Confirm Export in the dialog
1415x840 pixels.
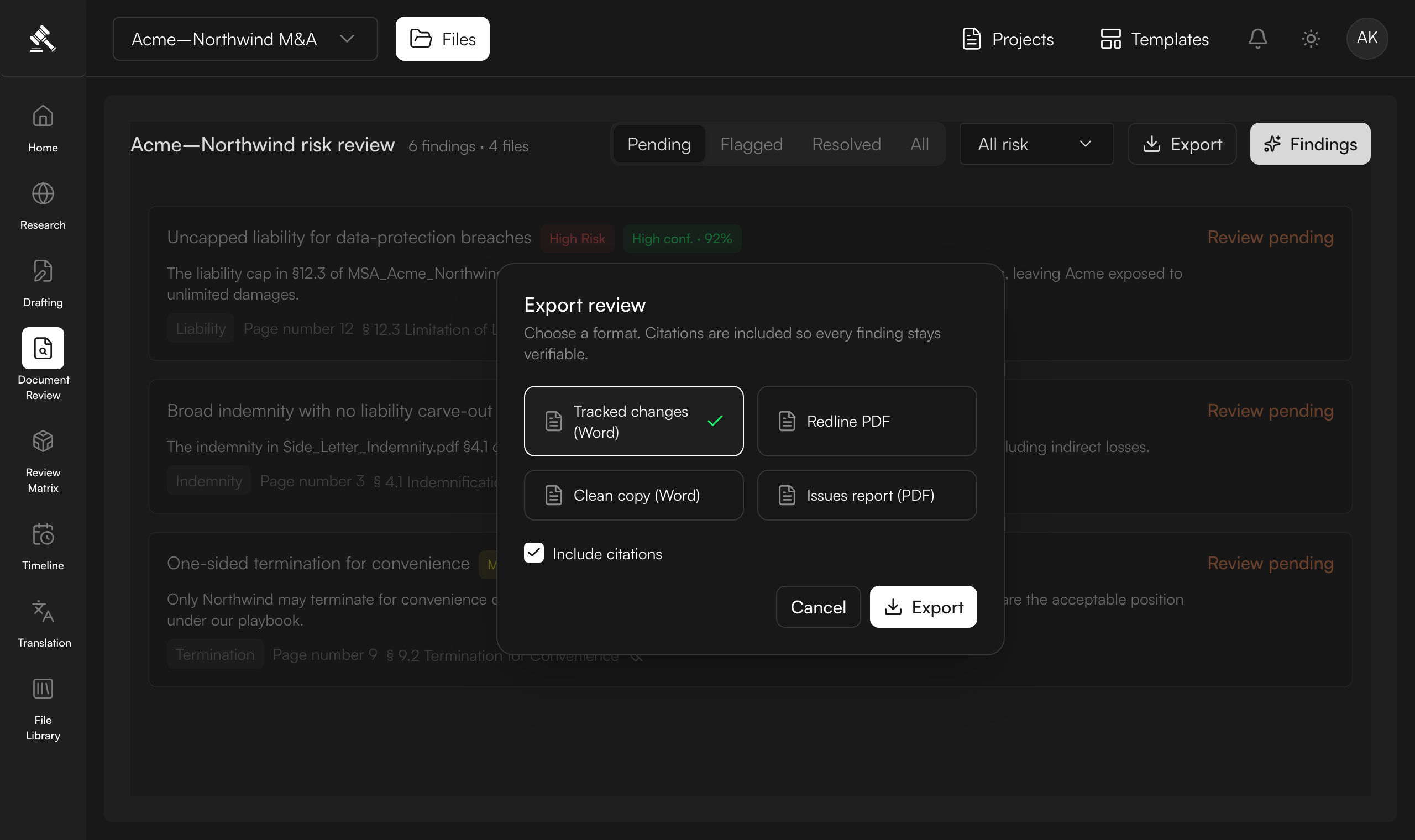click(x=923, y=607)
